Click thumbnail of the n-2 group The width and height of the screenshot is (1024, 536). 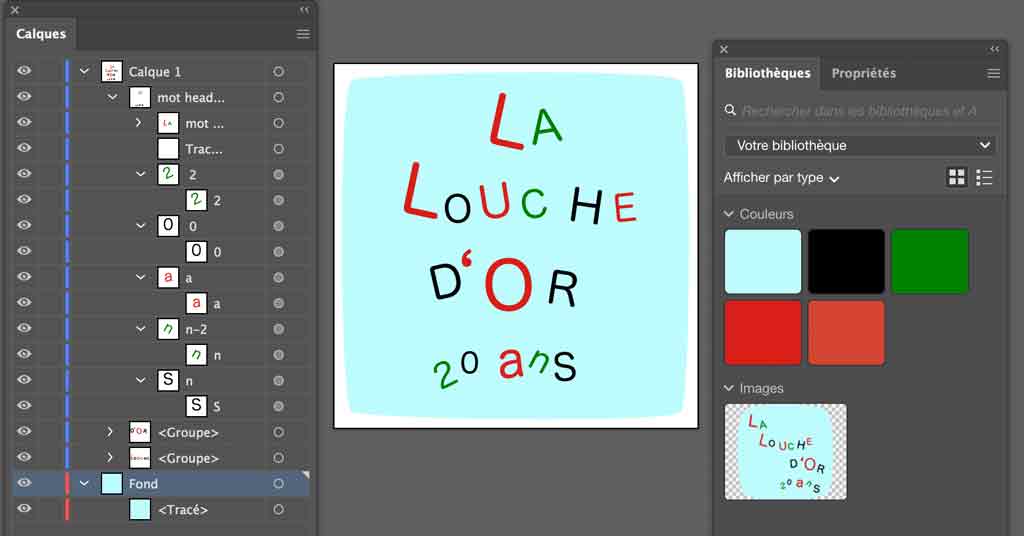coord(168,329)
